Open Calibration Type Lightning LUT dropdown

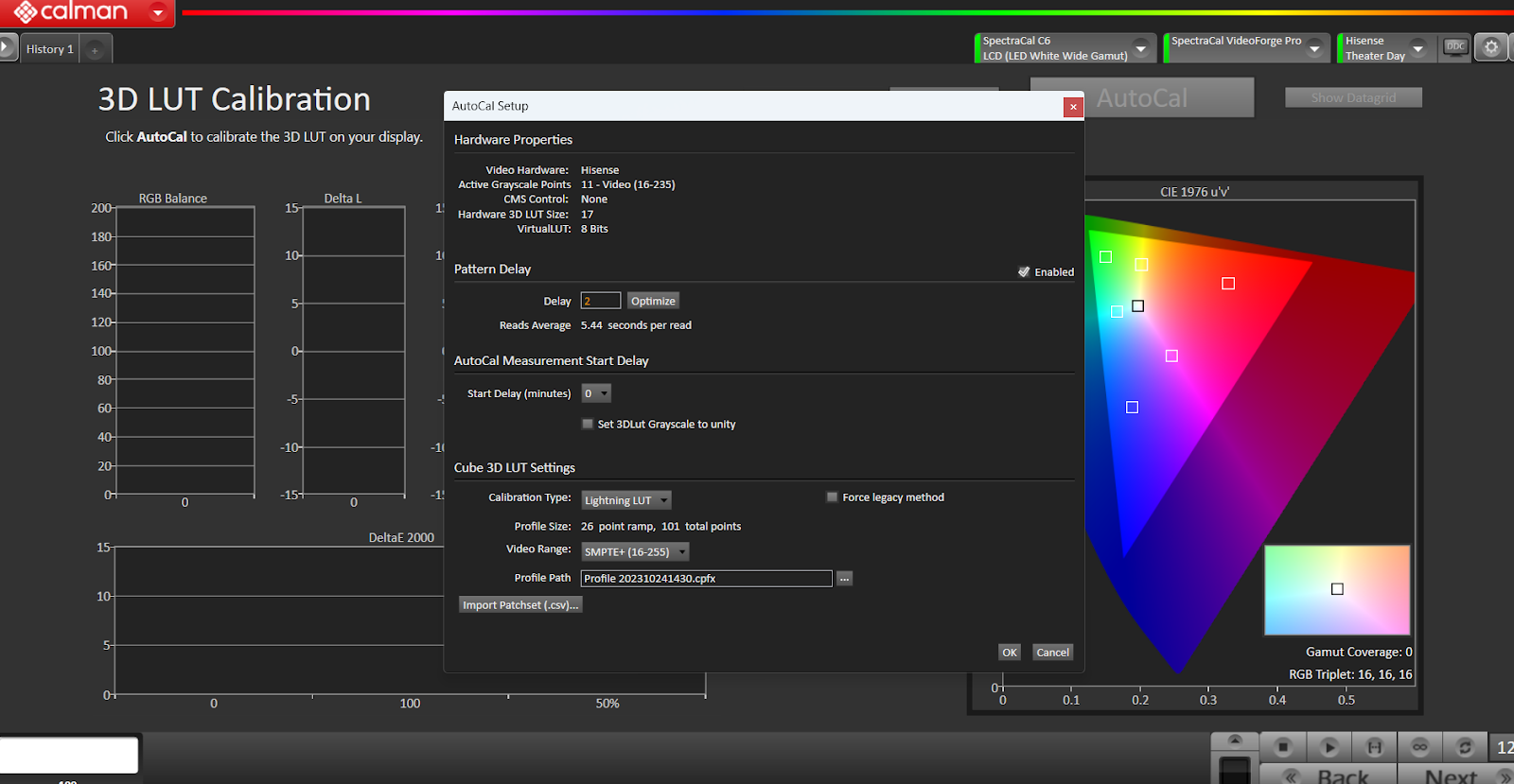pyautogui.click(x=625, y=500)
